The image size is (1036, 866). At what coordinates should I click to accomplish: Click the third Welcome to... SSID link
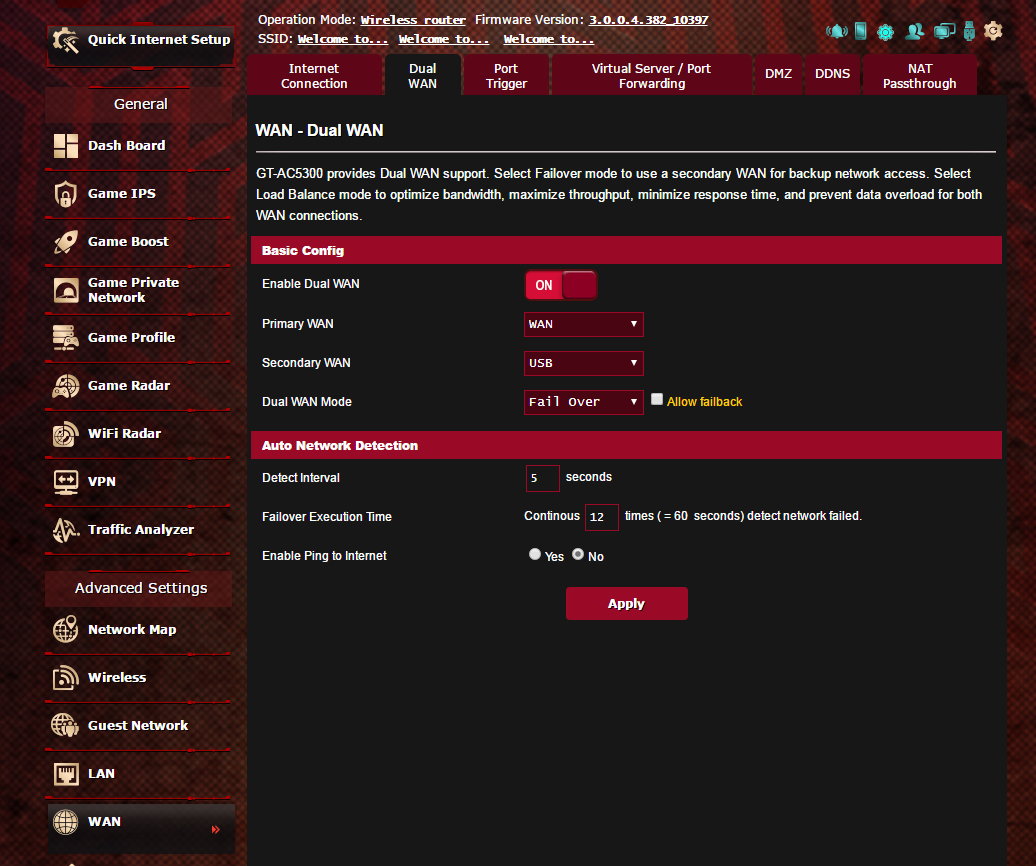(x=549, y=39)
